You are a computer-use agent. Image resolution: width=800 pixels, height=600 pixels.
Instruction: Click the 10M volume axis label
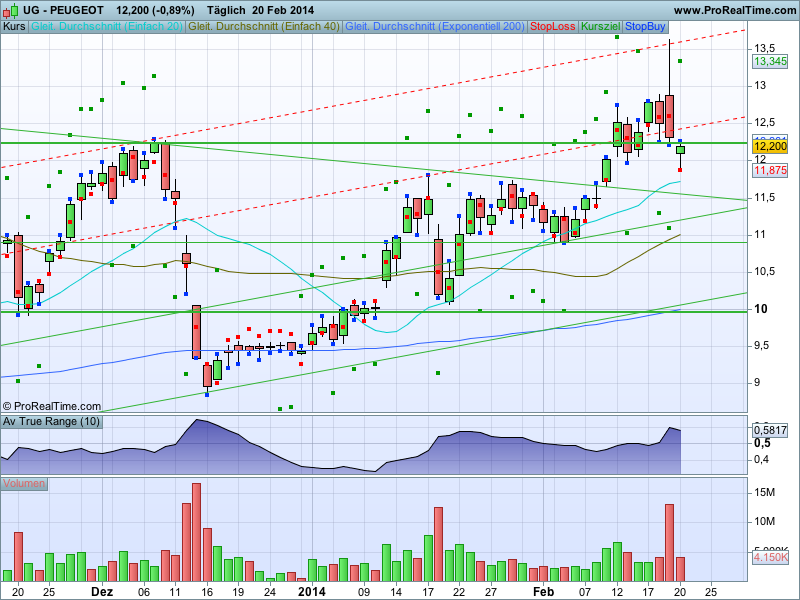764,521
